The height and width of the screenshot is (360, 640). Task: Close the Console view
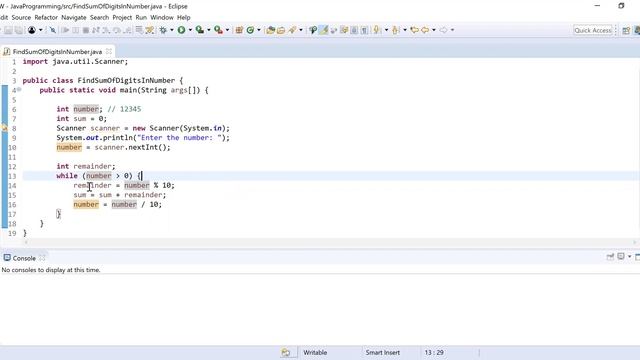[42, 258]
